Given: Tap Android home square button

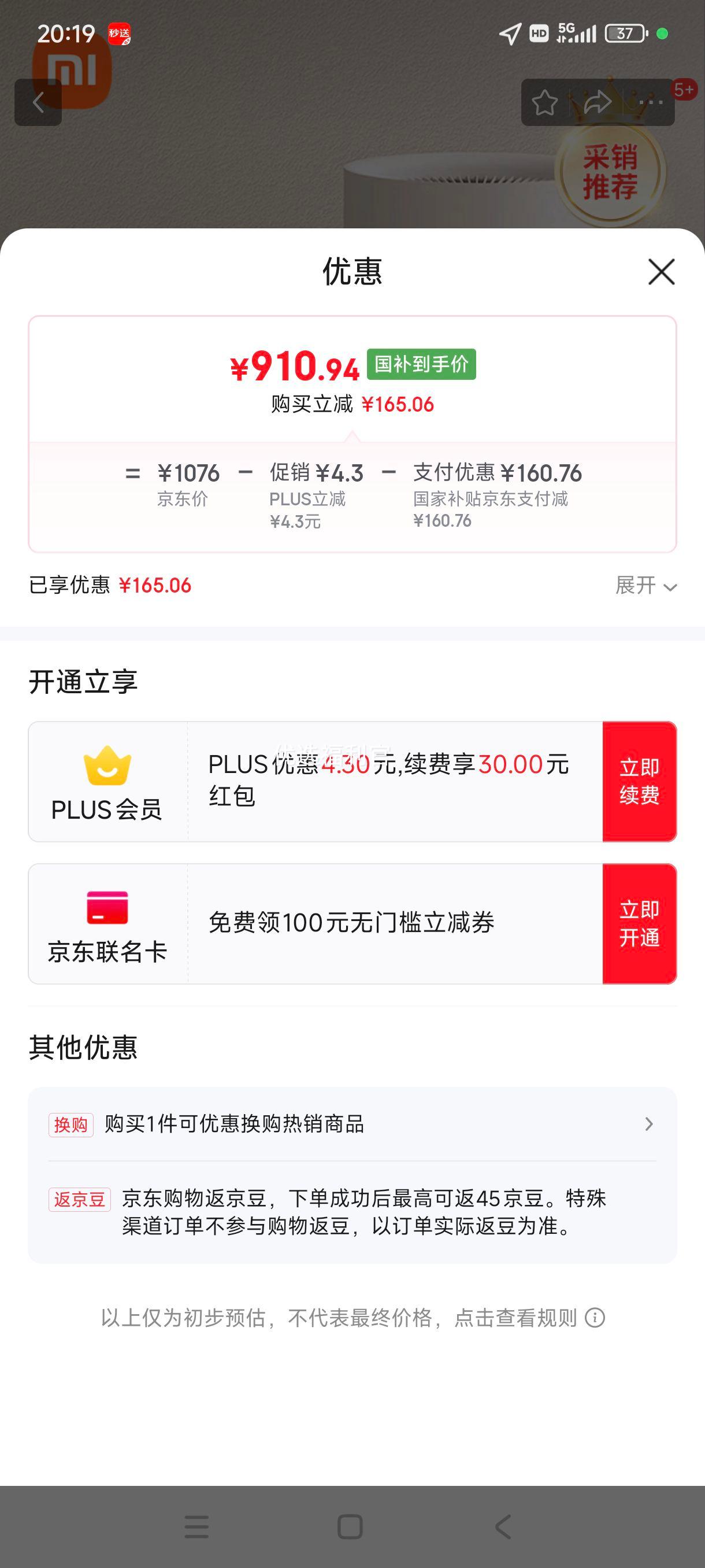Looking at the screenshot, I should [x=350, y=1526].
